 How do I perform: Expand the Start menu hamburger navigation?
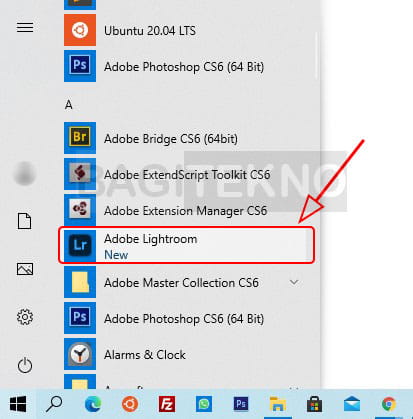click(x=25, y=27)
